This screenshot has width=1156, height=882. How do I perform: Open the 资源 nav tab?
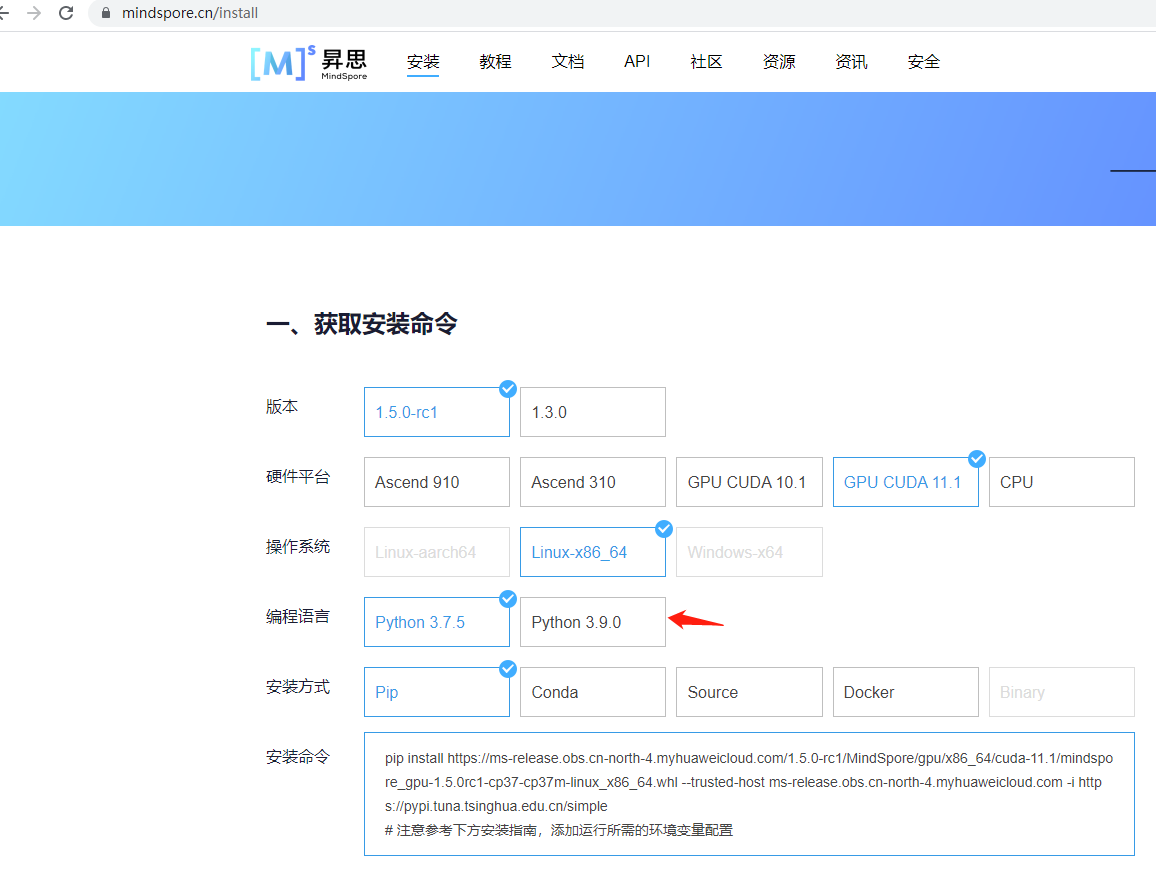click(x=779, y=62)
